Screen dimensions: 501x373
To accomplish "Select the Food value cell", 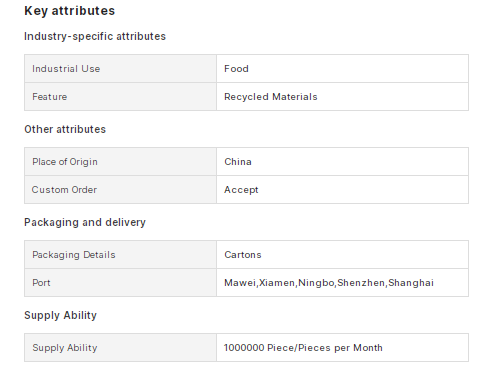I will click(x=342, y=69).
